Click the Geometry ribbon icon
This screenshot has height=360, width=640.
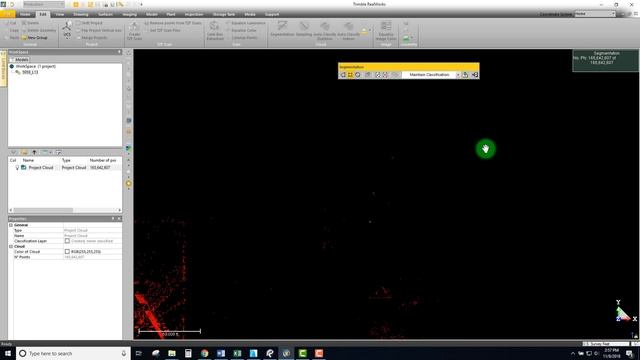(406, 38)
